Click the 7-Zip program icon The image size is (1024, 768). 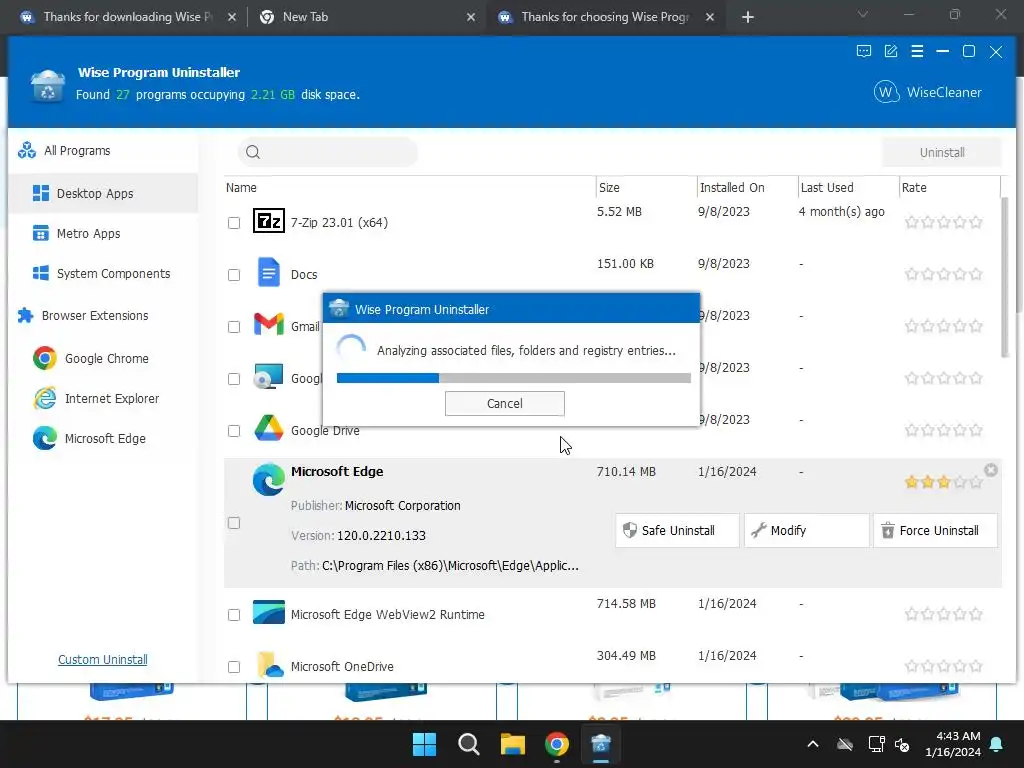268,221
